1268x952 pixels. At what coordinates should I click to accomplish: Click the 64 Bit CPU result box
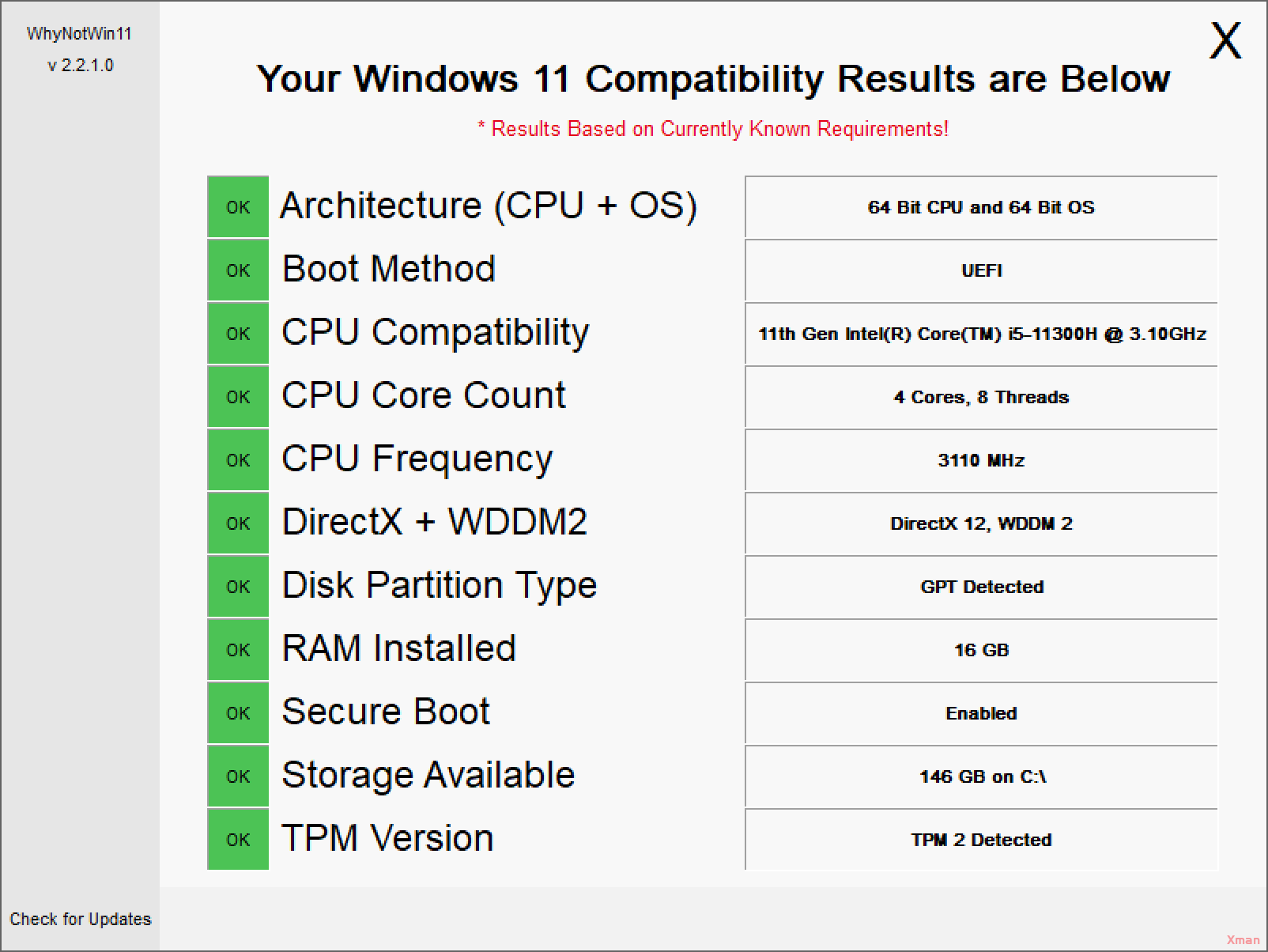[x=980, y=206]
